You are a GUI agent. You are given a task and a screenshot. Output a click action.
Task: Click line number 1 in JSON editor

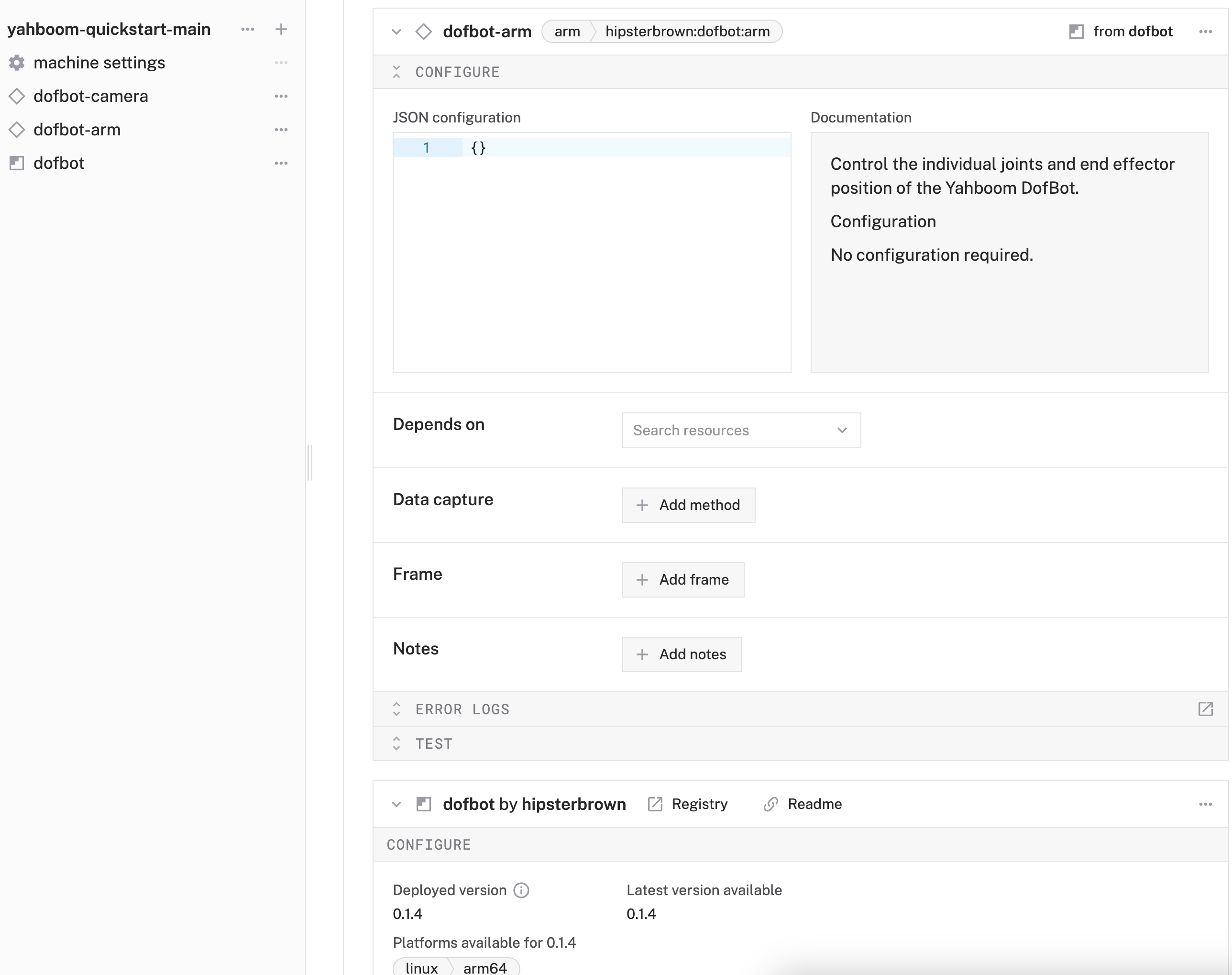(426, 148)
